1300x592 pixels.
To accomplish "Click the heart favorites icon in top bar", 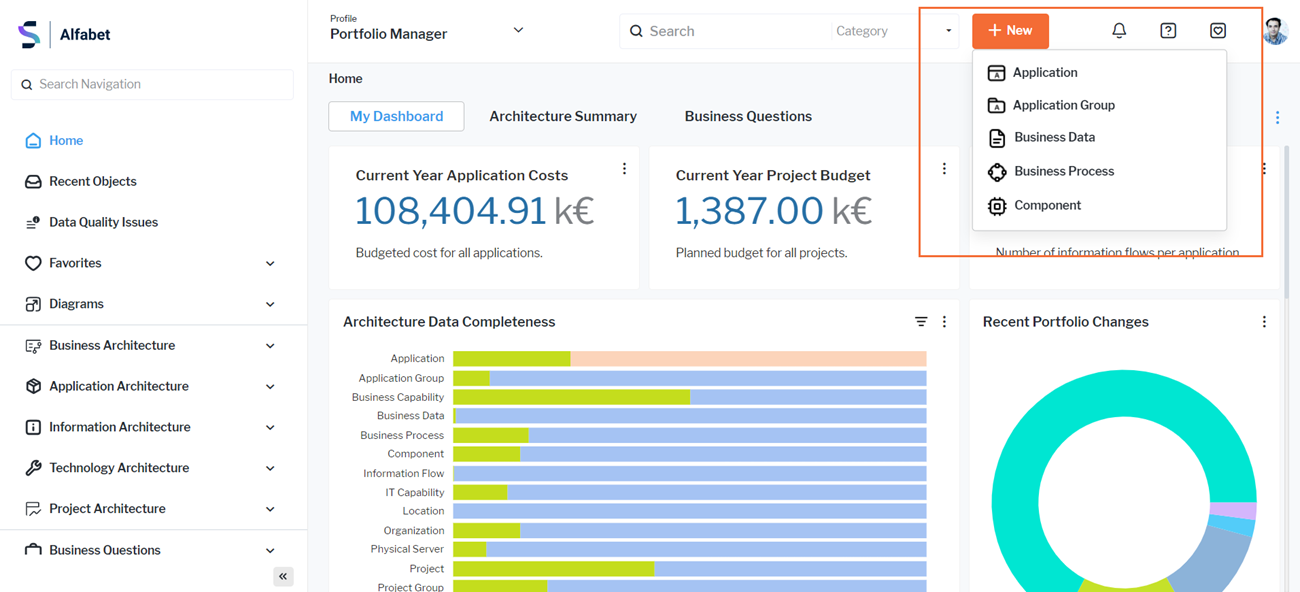I will [1217, 31].
